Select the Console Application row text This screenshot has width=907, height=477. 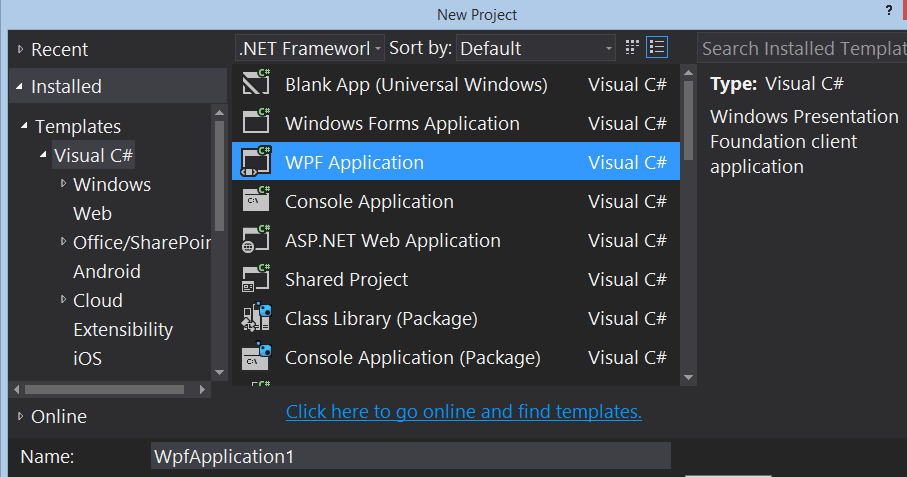pyautogui.click(x=369, y=201)
